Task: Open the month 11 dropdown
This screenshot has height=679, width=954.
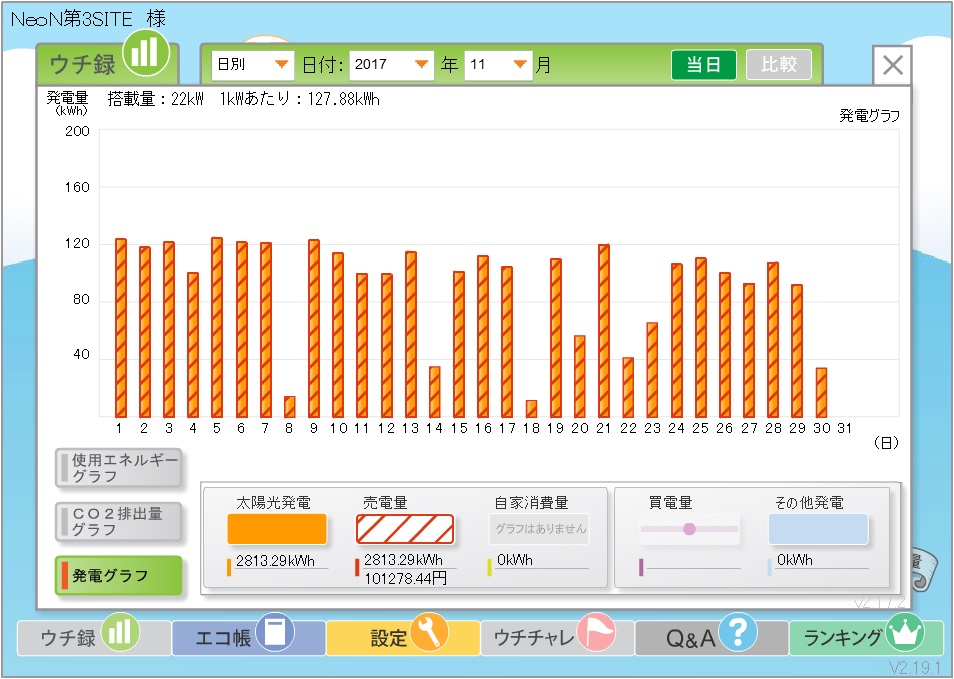Action: click(x=498, y=64)
